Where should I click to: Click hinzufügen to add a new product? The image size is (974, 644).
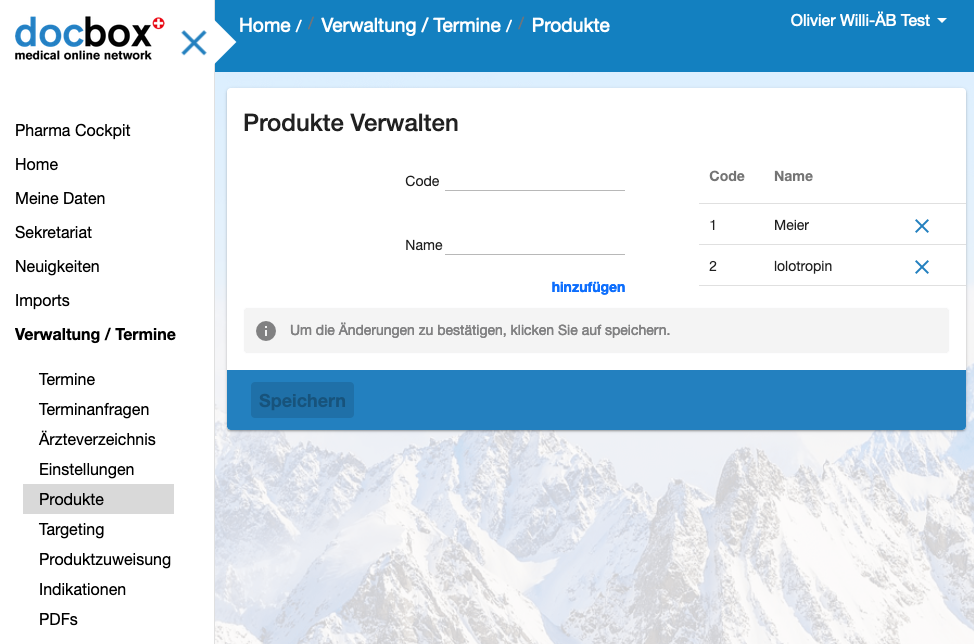(588, 287)
